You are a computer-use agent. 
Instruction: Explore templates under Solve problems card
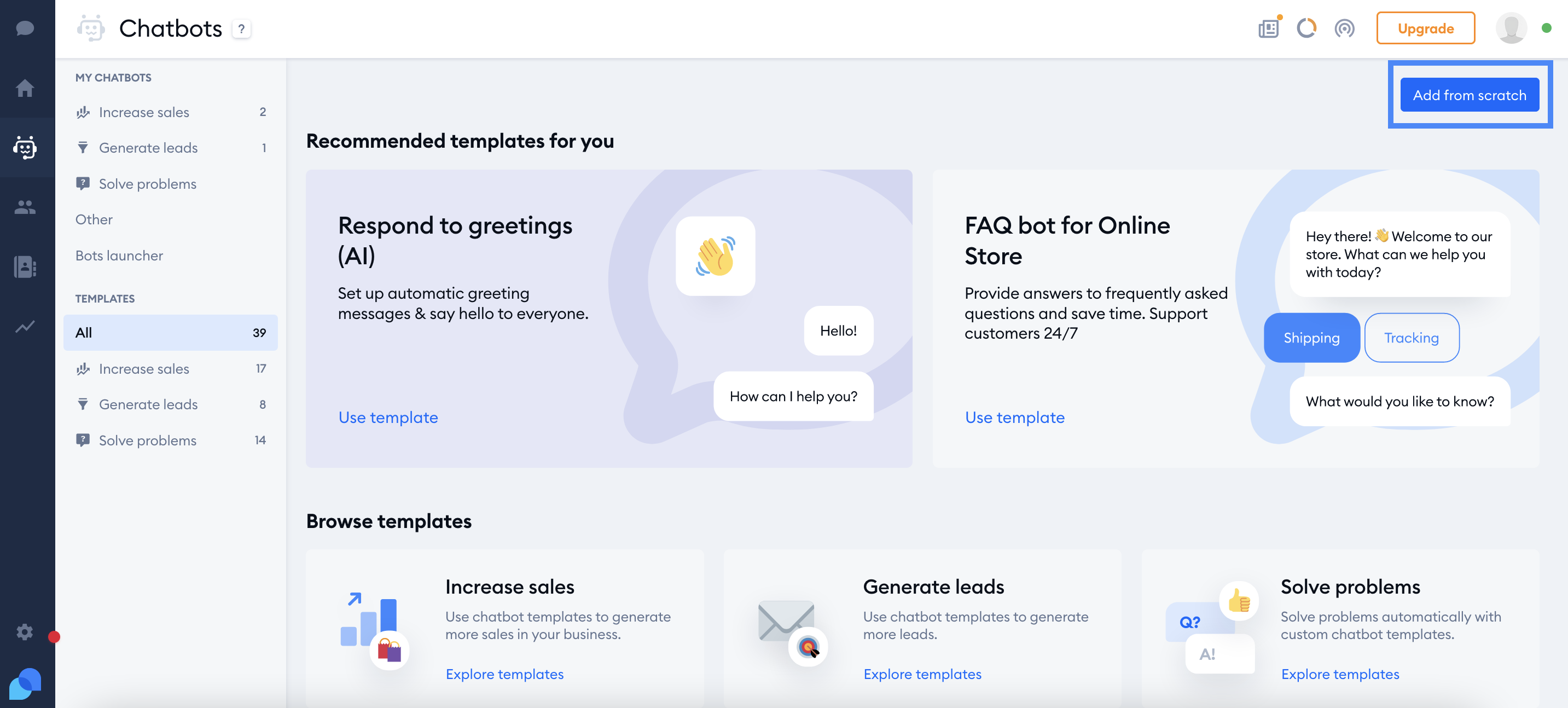(x=1340, y=674)
